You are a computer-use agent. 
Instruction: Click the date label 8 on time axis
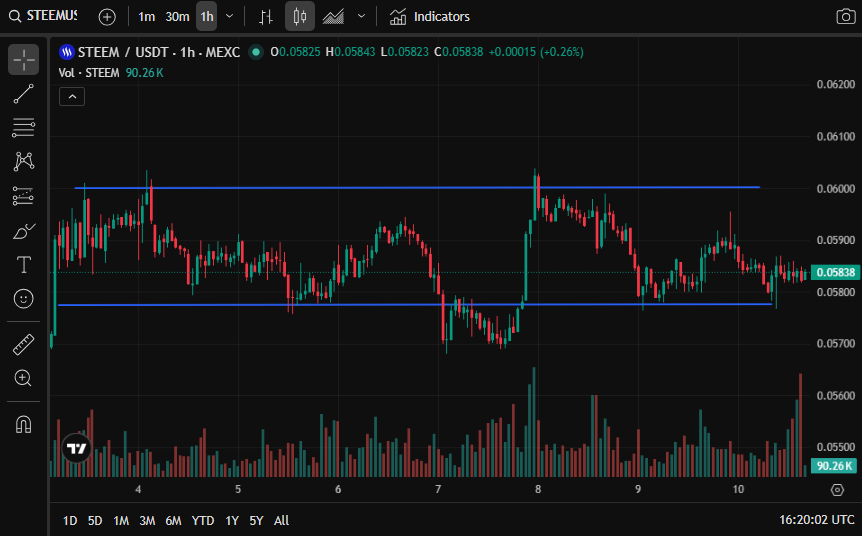click(538, 489)
